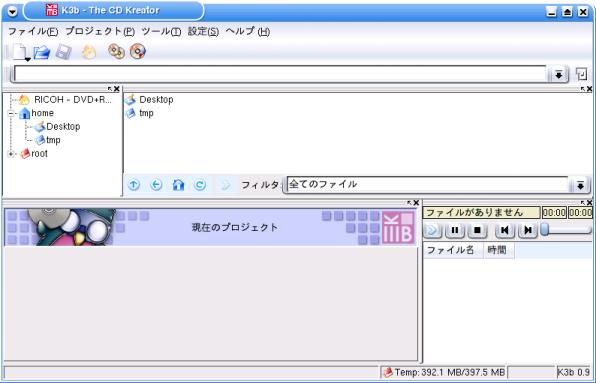Screen dimensions: 596x383
Task: Click the Back navigation arrow
Action: point(156,185)
